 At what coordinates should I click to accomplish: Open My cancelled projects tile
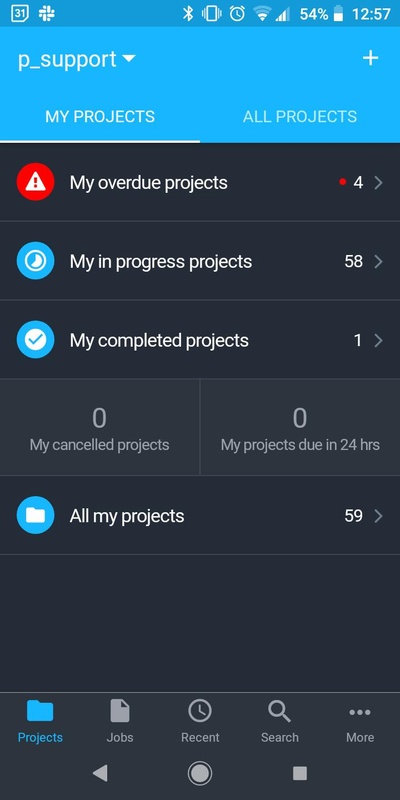[99, 428]
